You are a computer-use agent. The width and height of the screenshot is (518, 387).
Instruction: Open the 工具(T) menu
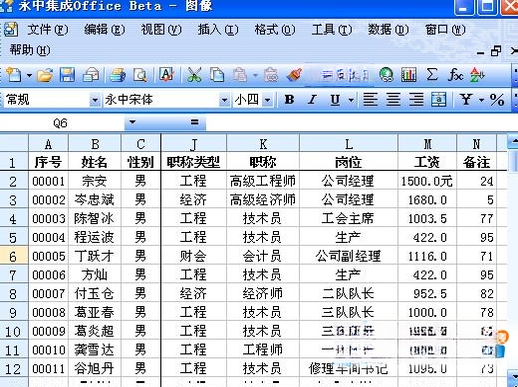tap(332, 30)
